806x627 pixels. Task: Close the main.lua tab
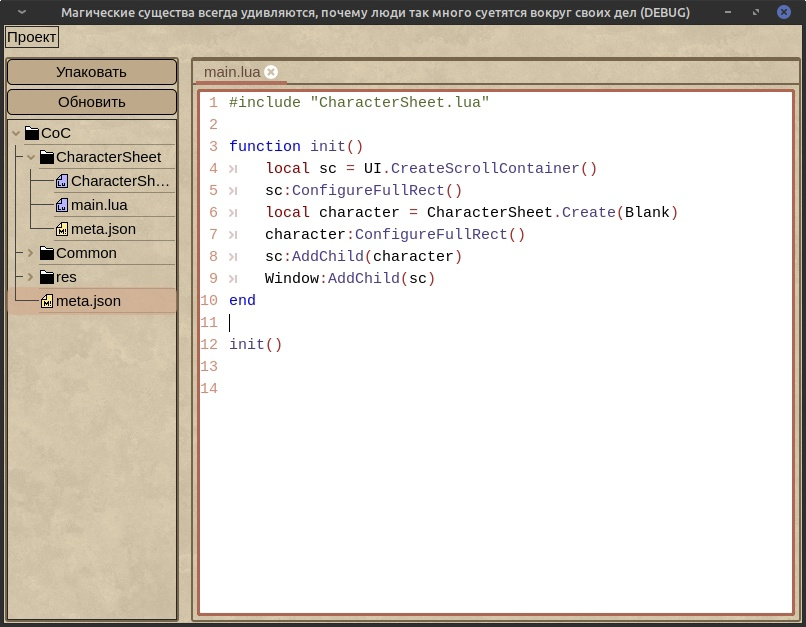[271, 72]
